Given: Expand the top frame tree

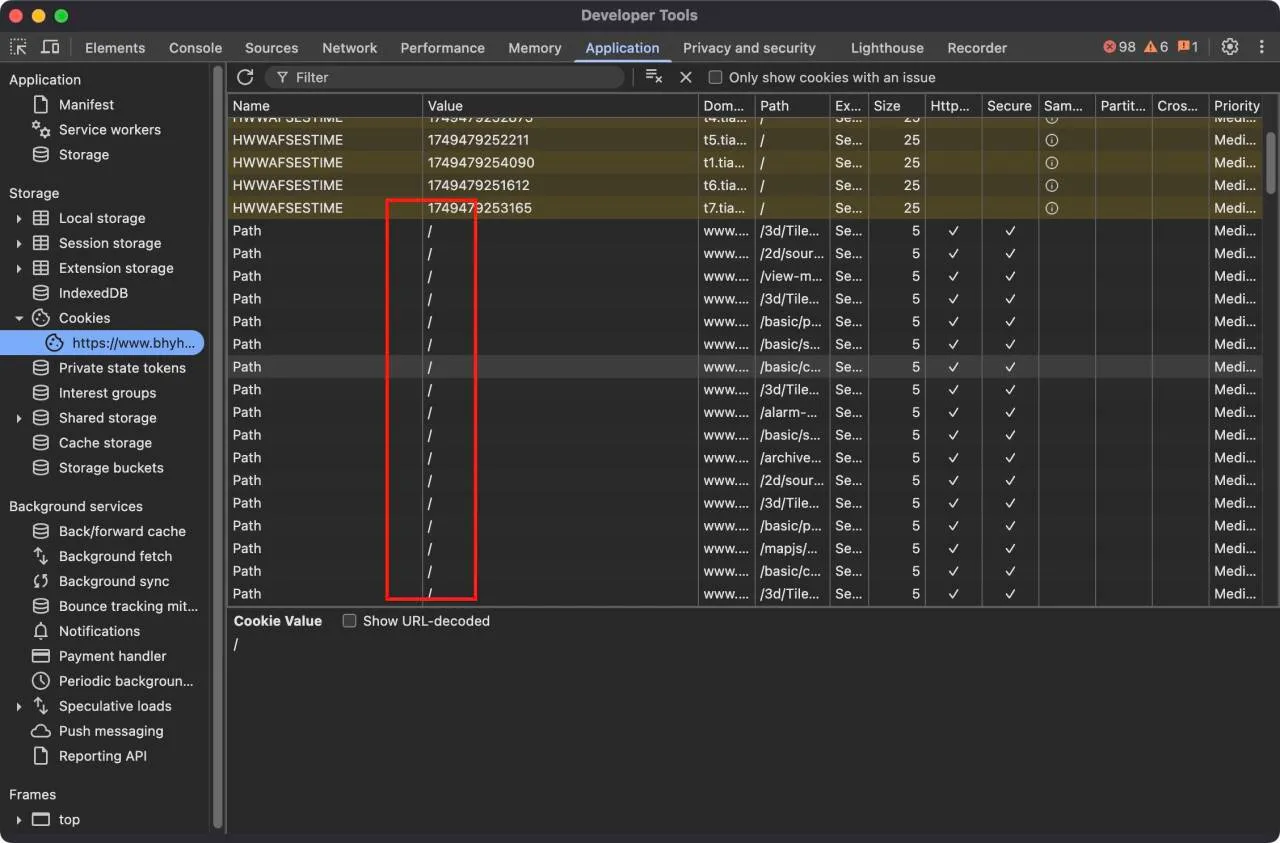Looking at the screenshot, I should [18, 819].
